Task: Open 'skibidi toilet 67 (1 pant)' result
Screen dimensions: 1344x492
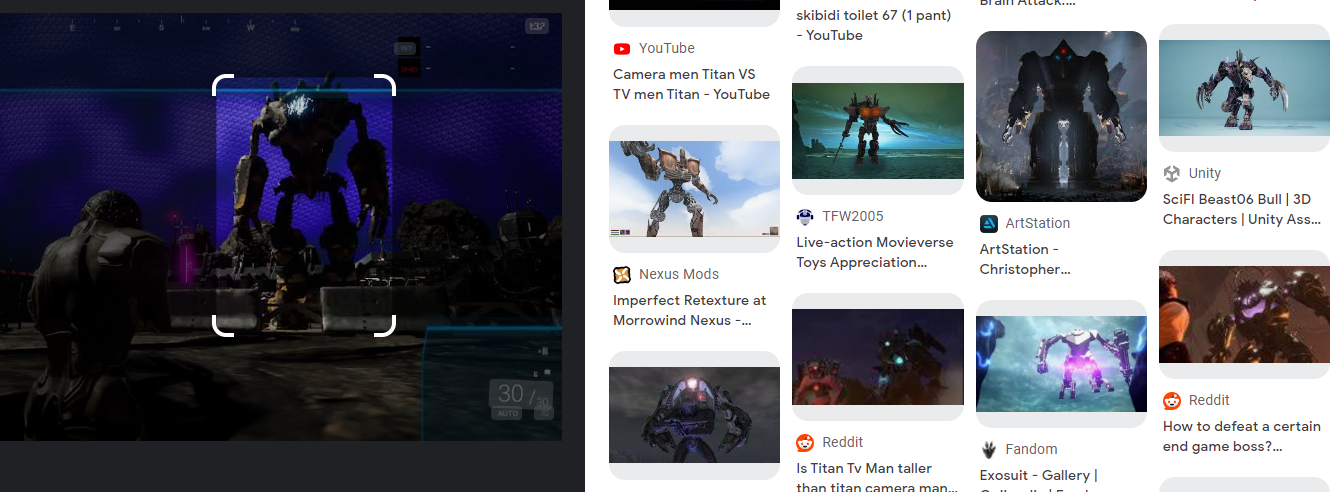Action: point(873,25)
